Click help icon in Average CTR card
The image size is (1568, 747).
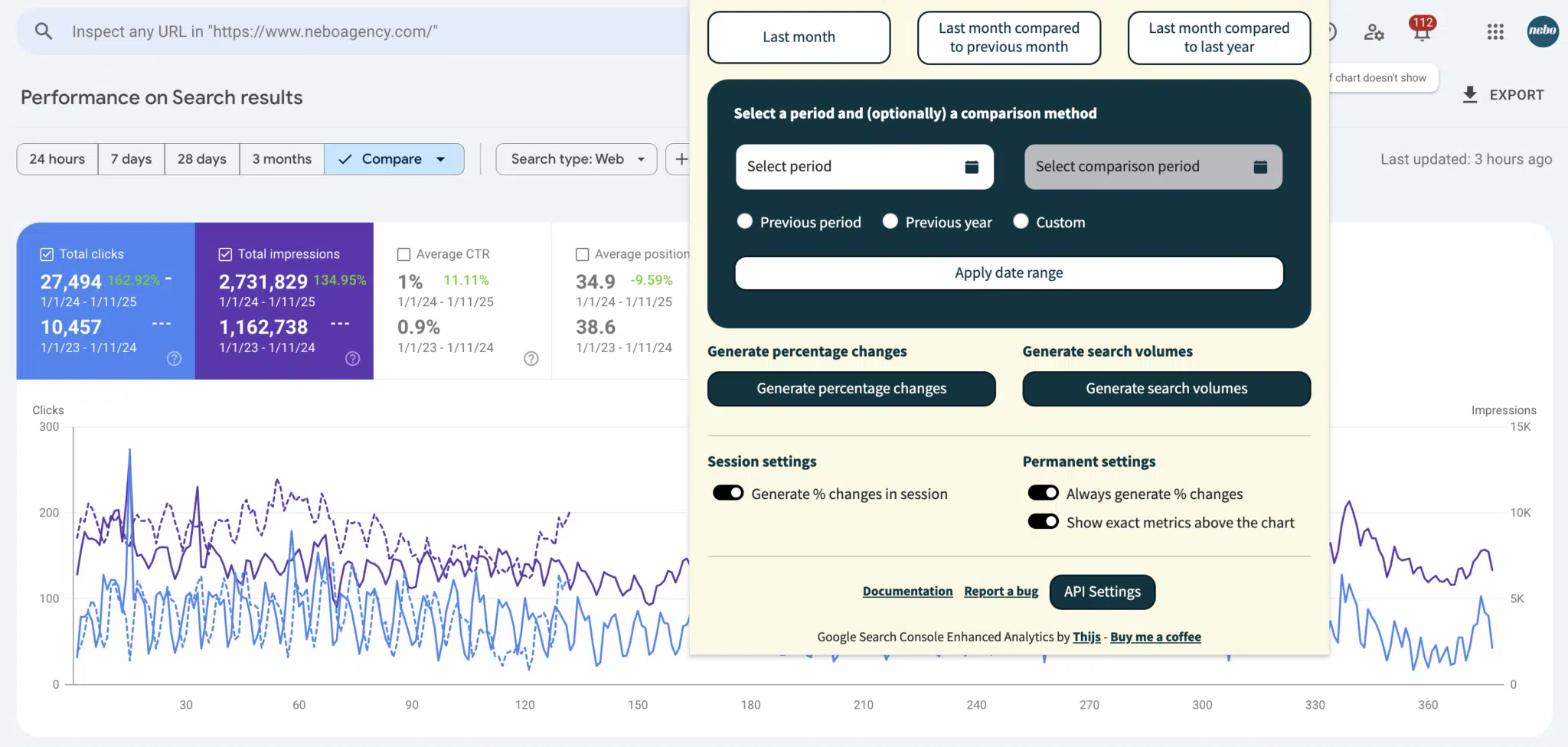pos(531,359)
